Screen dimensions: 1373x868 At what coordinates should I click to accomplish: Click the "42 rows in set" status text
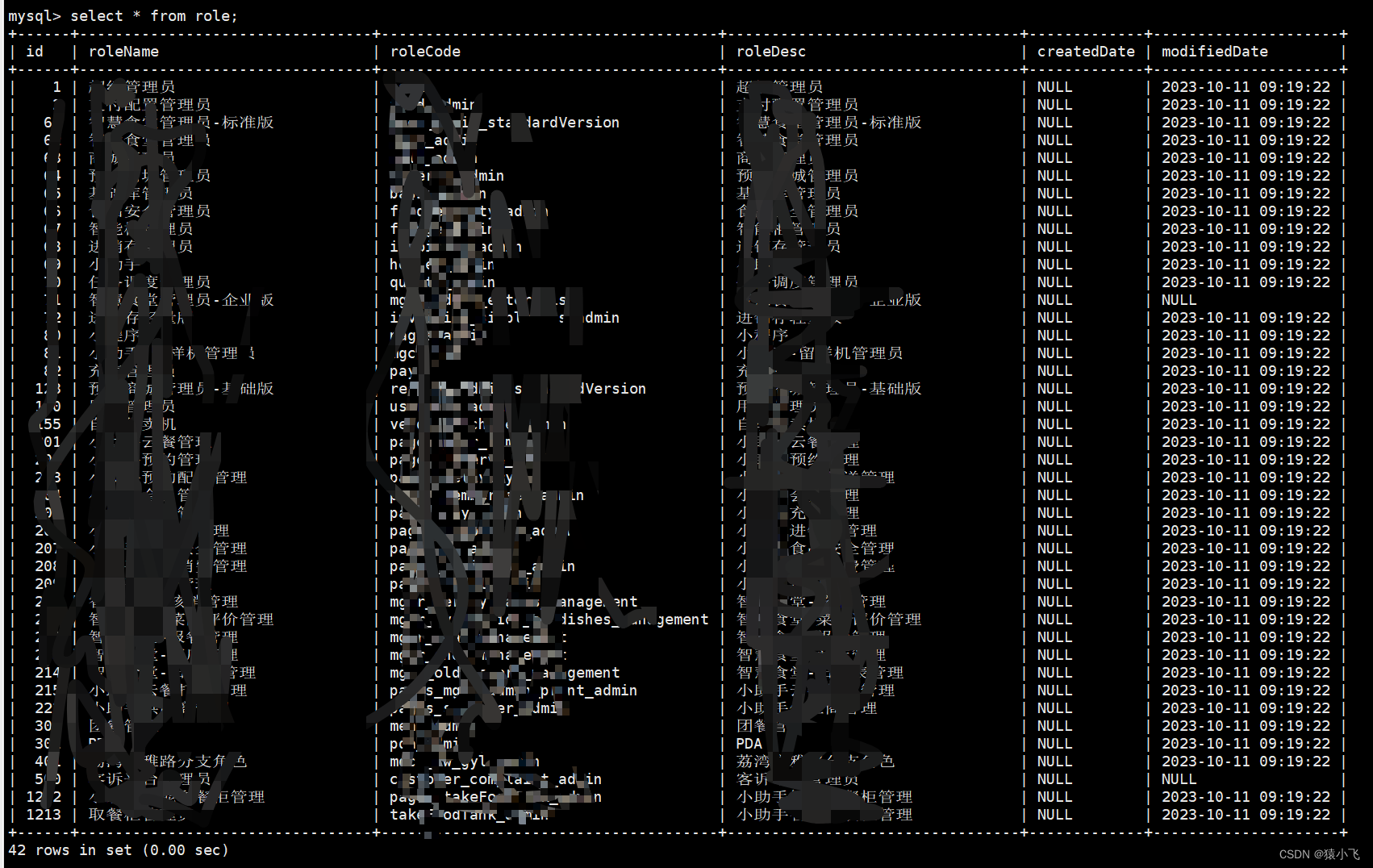click(x=67, y=849)
